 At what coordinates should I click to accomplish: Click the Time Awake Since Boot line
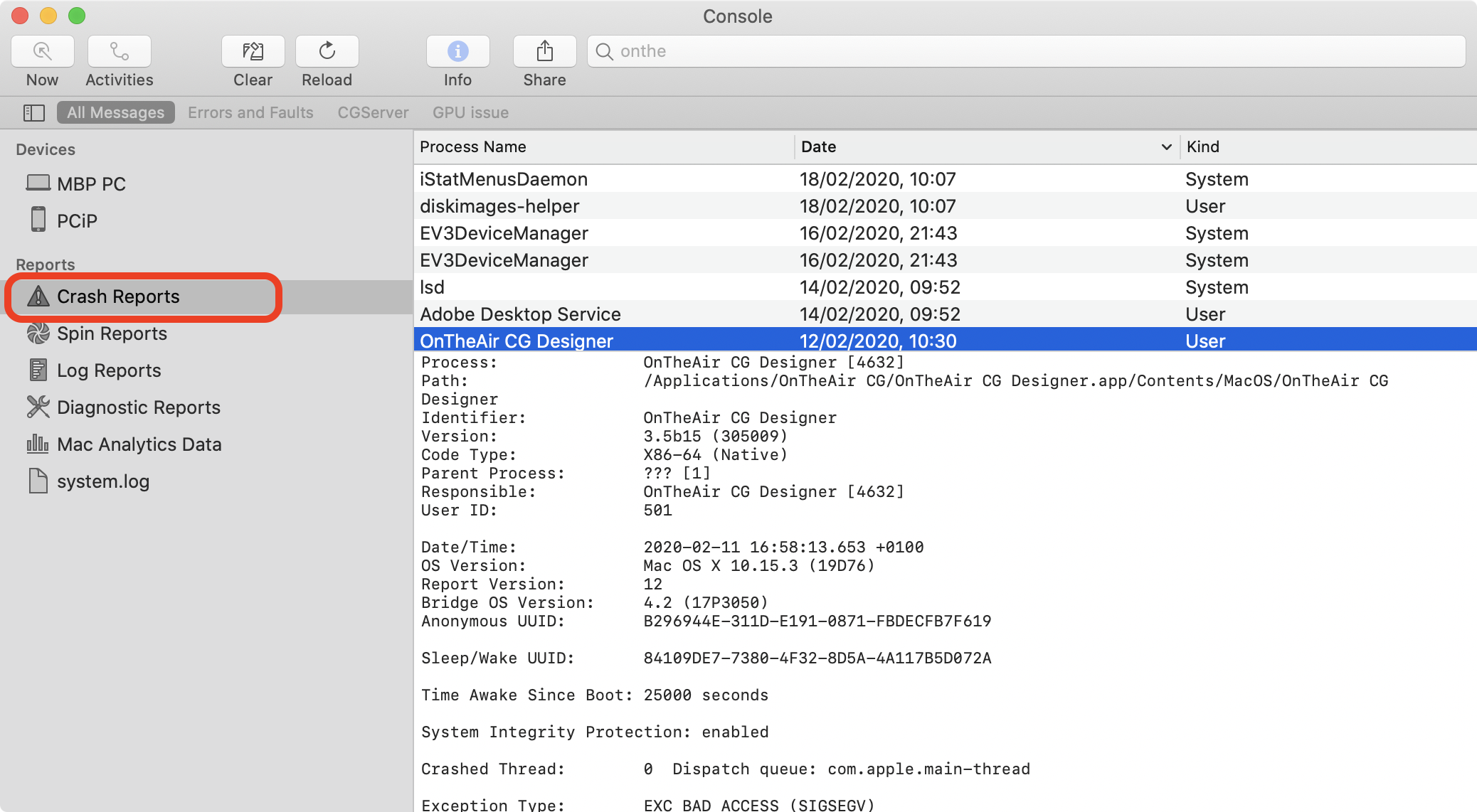(595, 695)
